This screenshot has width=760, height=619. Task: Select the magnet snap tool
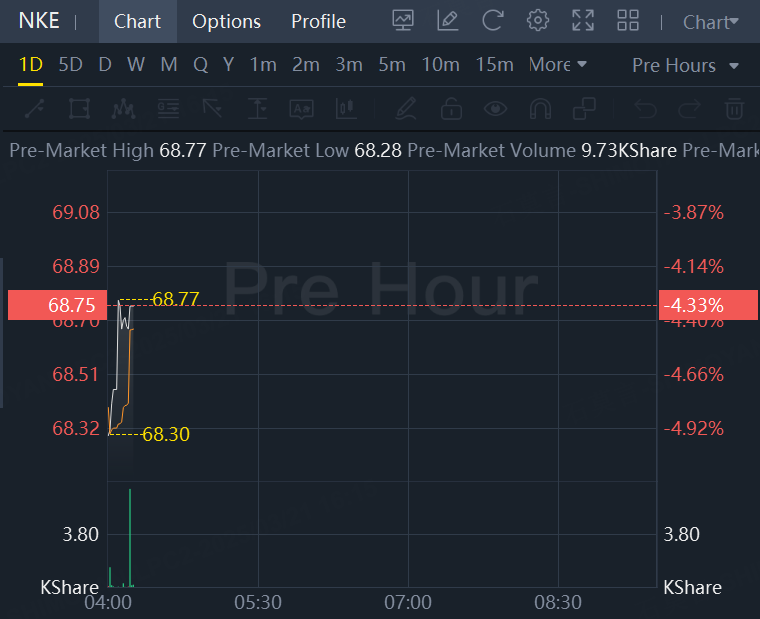click(x=540, y=108)
